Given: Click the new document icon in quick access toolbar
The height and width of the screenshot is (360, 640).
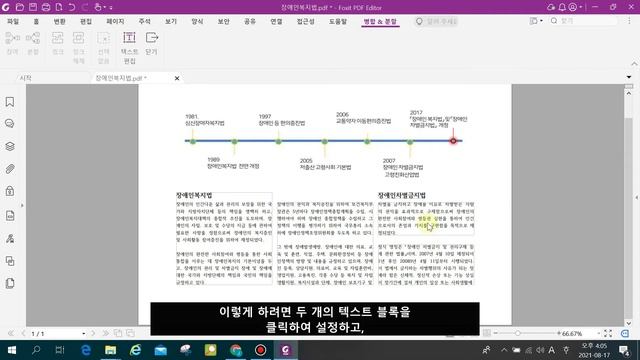Looking at the screenshot, I should point(59,7).
